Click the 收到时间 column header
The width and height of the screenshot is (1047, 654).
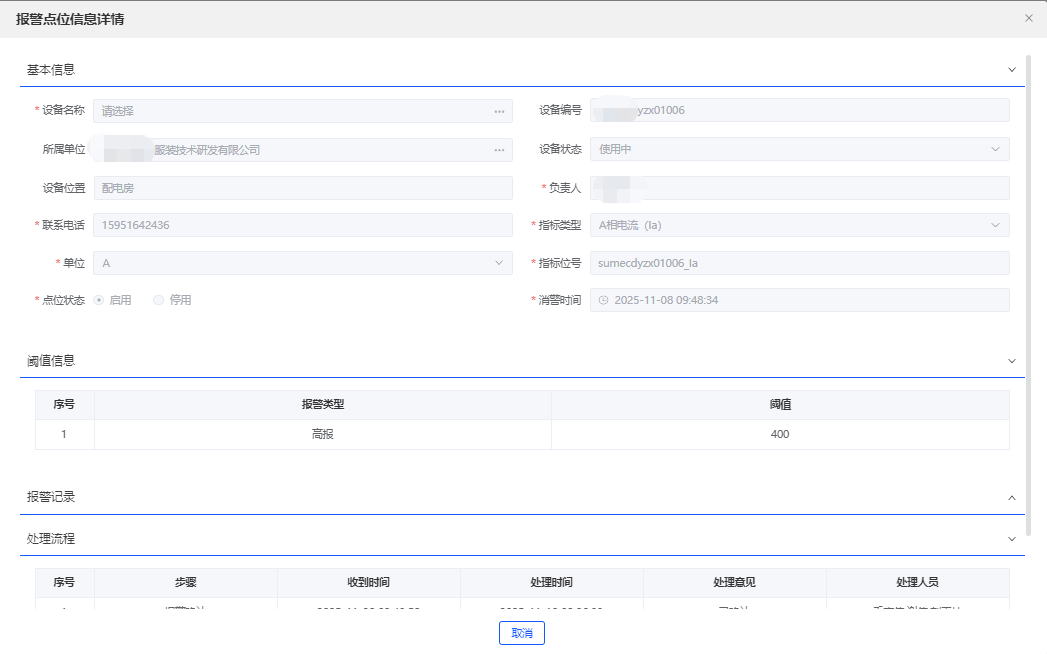[x=369, y=583]
